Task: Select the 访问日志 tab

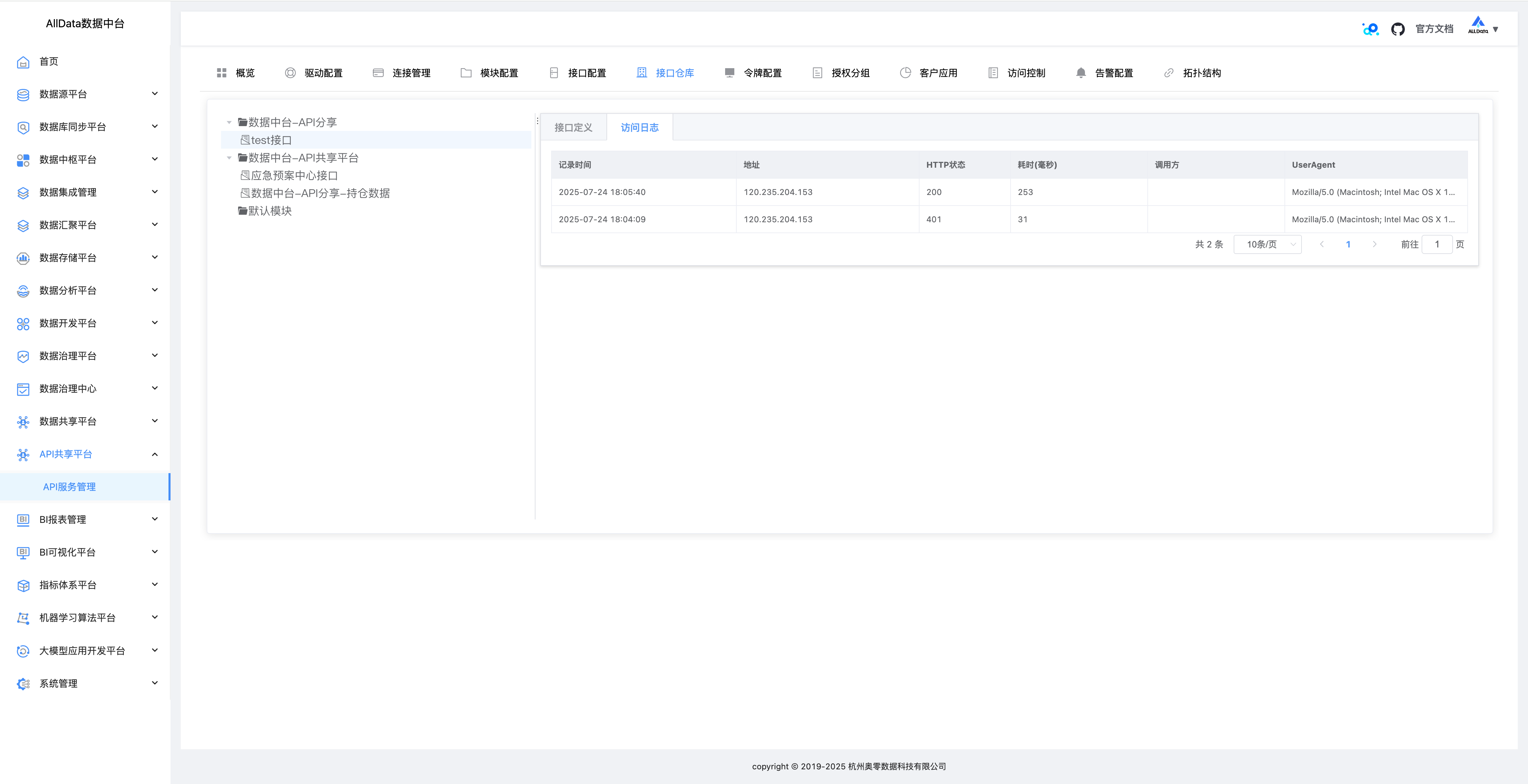Action: [640, 127]
